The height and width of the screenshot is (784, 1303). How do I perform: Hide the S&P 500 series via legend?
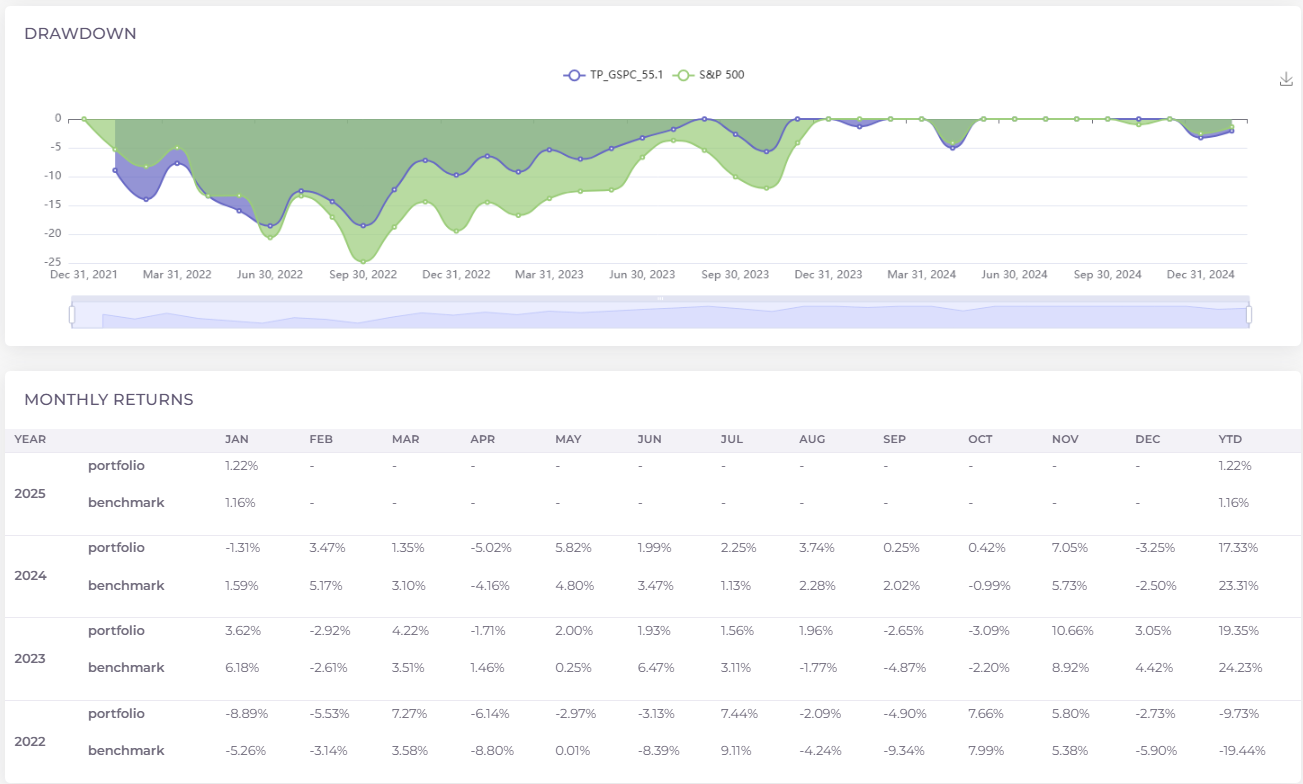(710, 75)
